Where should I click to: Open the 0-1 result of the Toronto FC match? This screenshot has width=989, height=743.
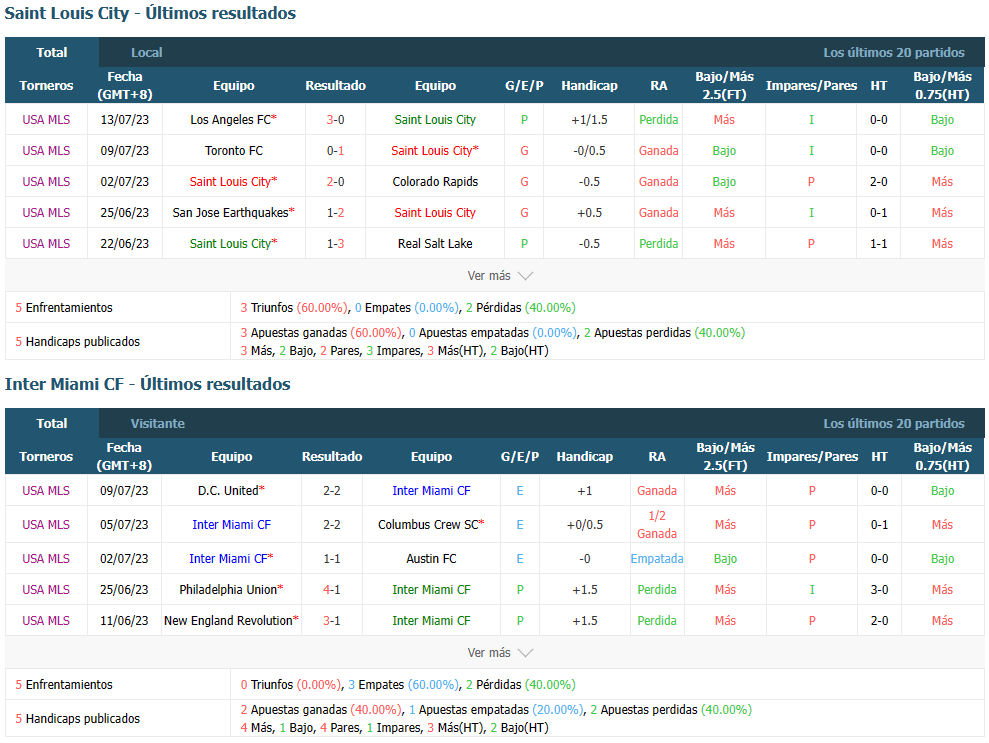(336, 150)
